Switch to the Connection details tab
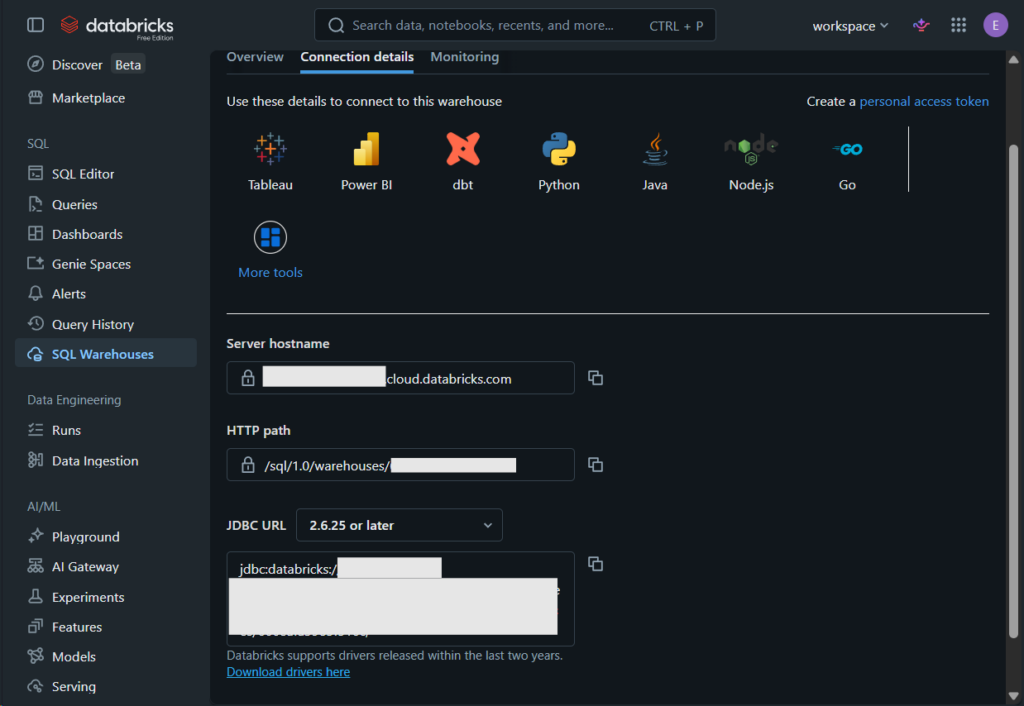The width and height of the screenshot is (1024, 706). click(357, 57)
